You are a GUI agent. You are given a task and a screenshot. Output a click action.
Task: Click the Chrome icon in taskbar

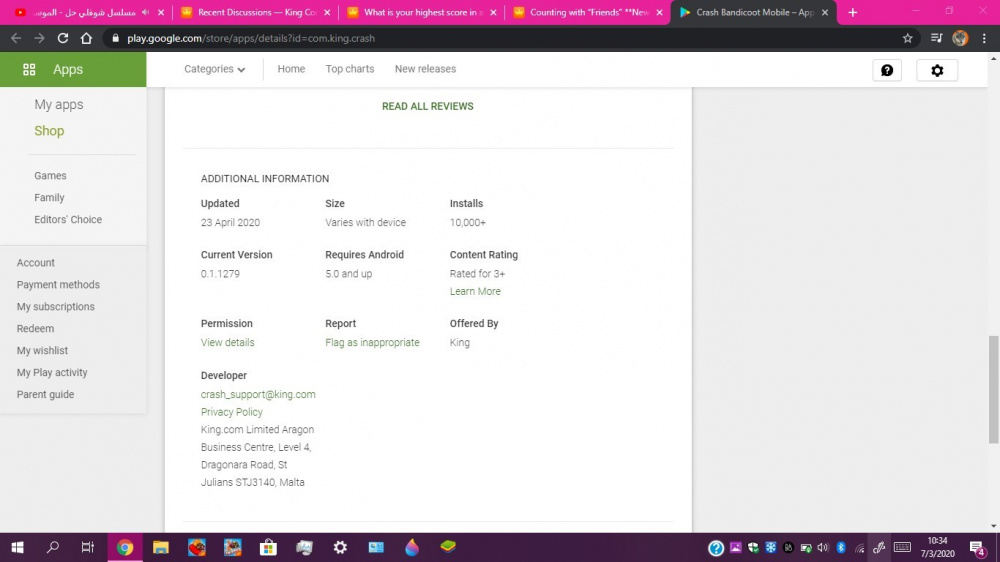125,547
